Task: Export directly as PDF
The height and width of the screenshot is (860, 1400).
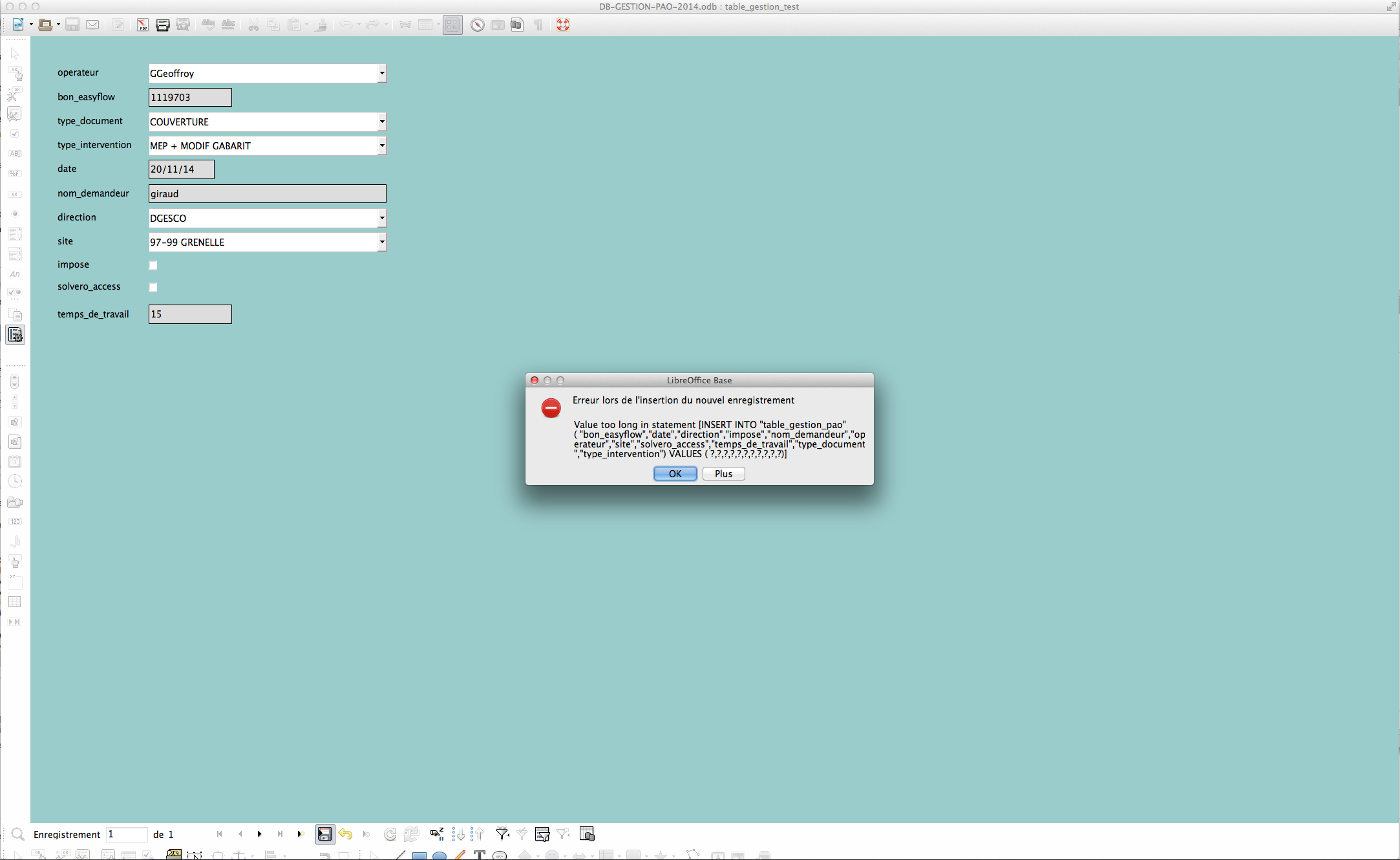Action: (142, 25)
